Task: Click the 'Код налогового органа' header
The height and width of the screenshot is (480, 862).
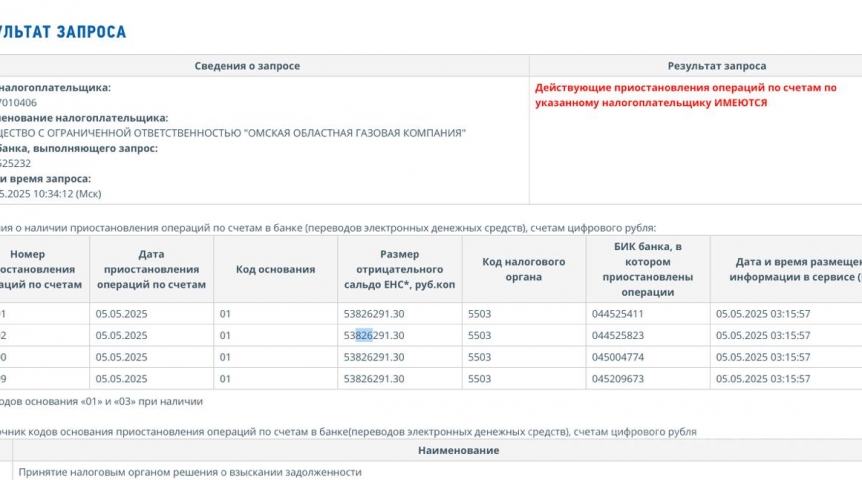Action: pos(523,269)
